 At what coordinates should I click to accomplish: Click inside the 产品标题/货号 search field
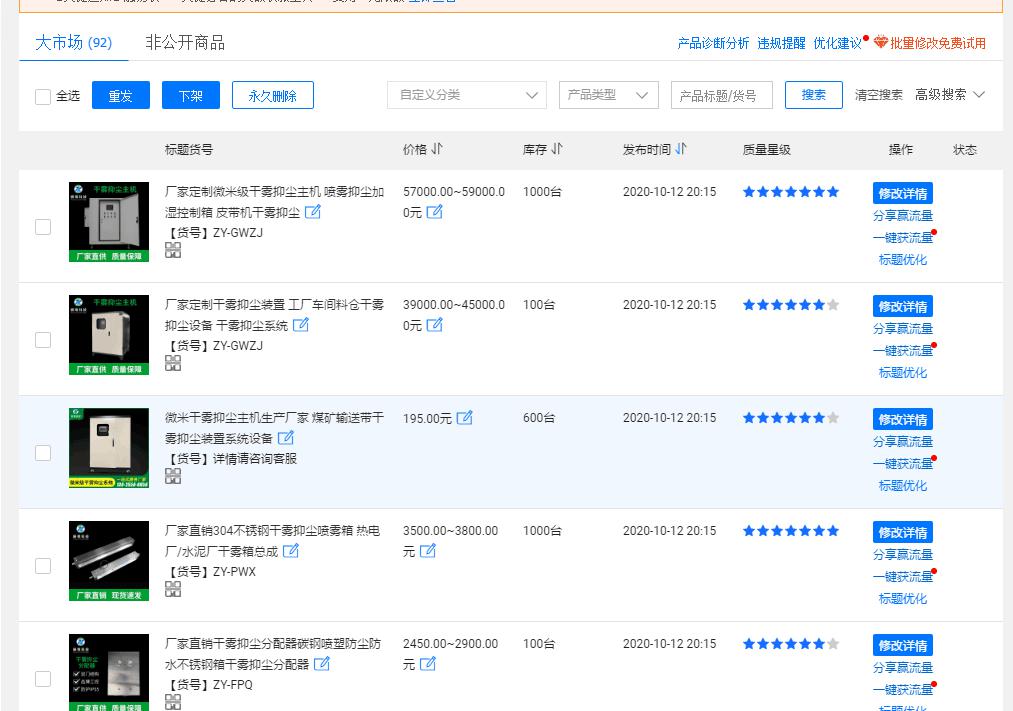point(721,94)
